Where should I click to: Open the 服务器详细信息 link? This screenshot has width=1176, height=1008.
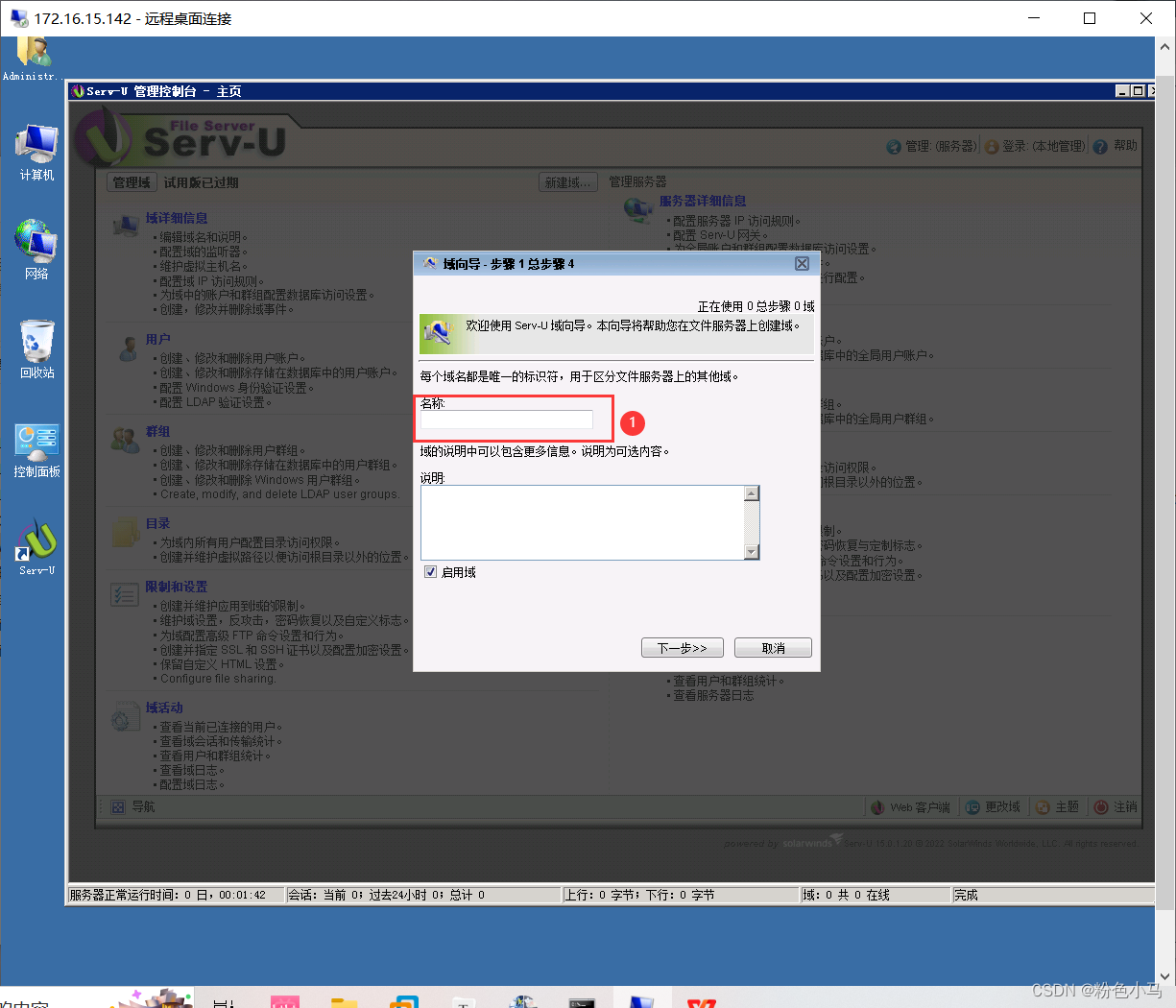[705, 200]
